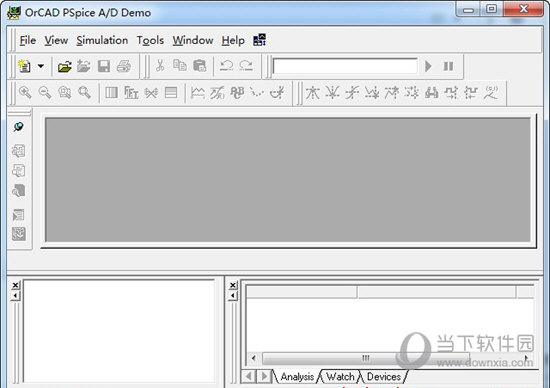Close the left output pane
550x388 pixels.
click(15, 286)
